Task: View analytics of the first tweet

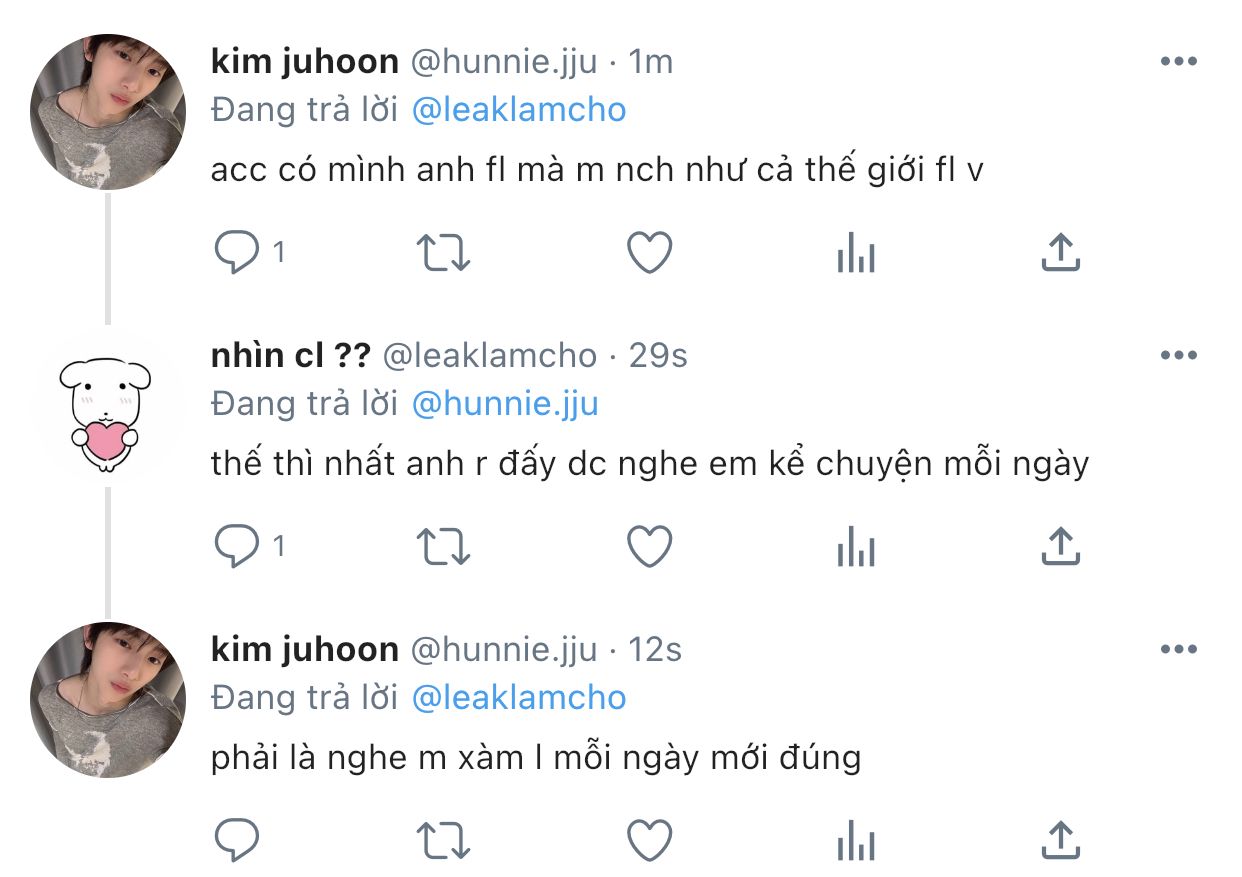Action: [x=856, y=255]
